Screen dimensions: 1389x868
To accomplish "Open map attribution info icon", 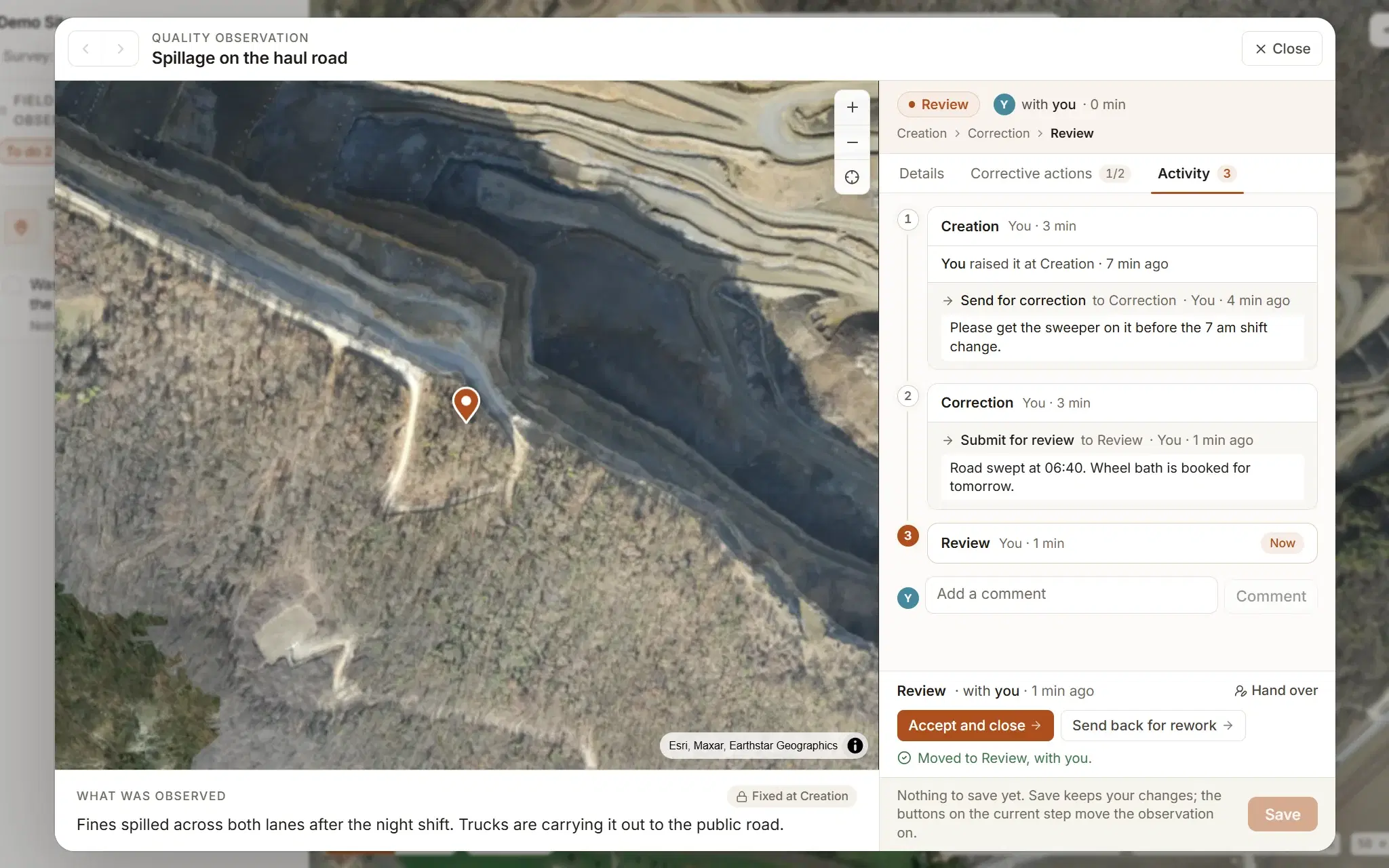I will coord(855,745).
